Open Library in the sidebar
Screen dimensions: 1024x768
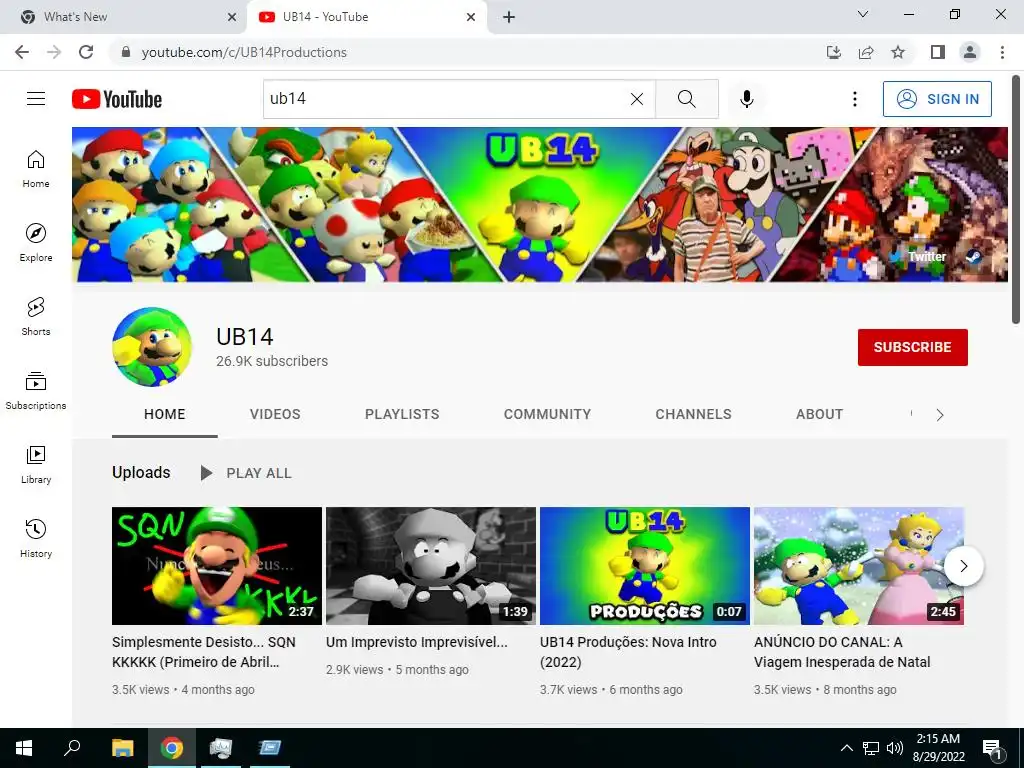point(36,464)
